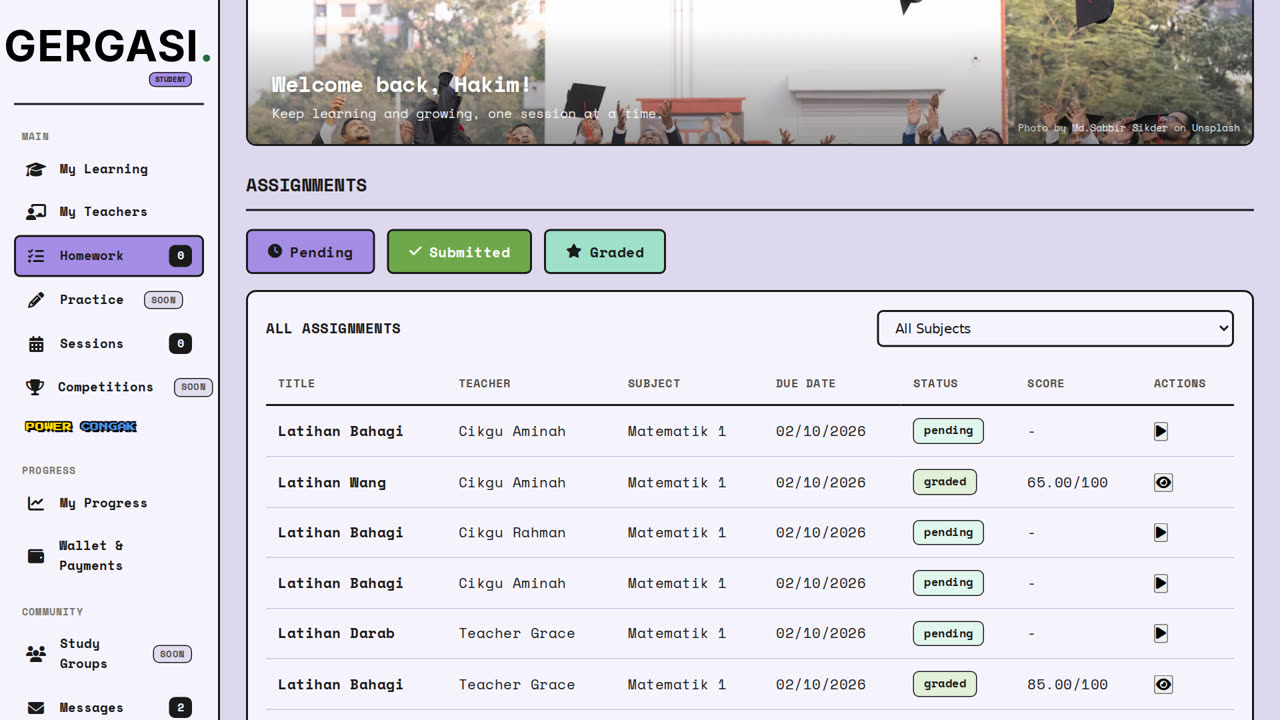Viewport: 1280px width, 720px height.
Task: Open My Learning in sidebar
Action: click(109, 169)
